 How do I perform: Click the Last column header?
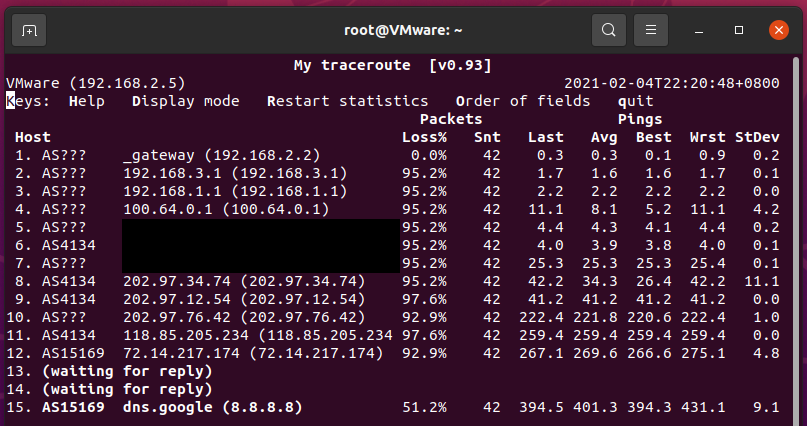tap(546, 137)
